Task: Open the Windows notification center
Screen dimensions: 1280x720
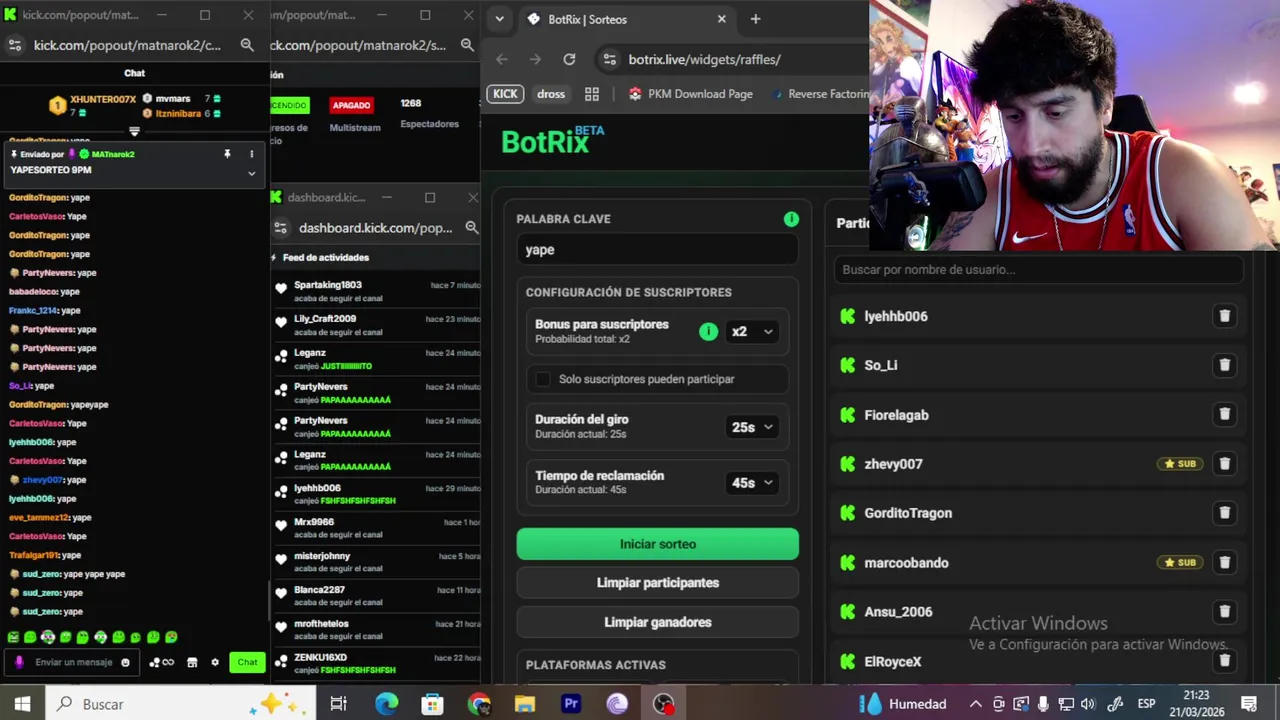Action: point(1248,704)
